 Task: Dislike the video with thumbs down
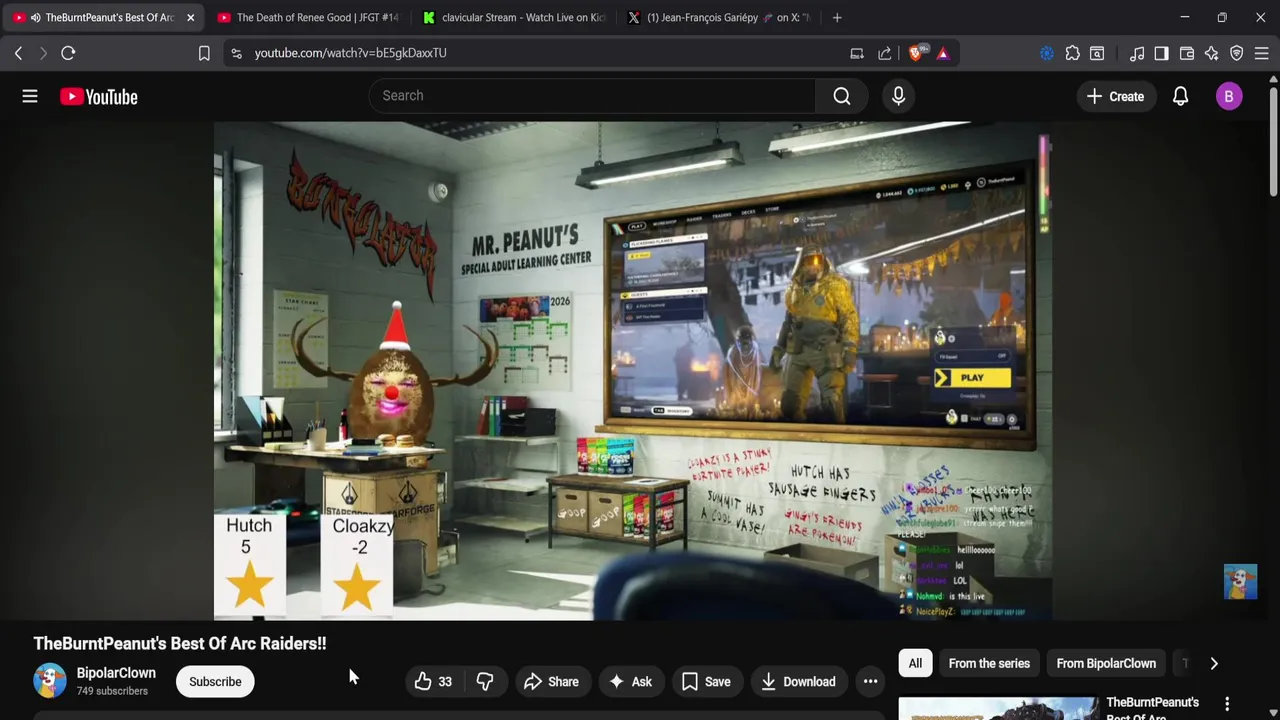tap(484, 682)
